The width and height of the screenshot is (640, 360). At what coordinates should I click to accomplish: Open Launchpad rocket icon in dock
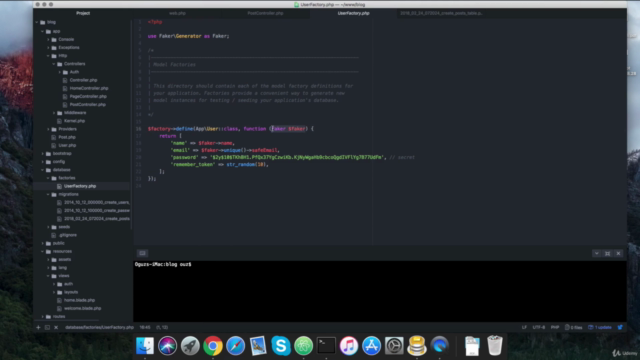pos(190,346)
